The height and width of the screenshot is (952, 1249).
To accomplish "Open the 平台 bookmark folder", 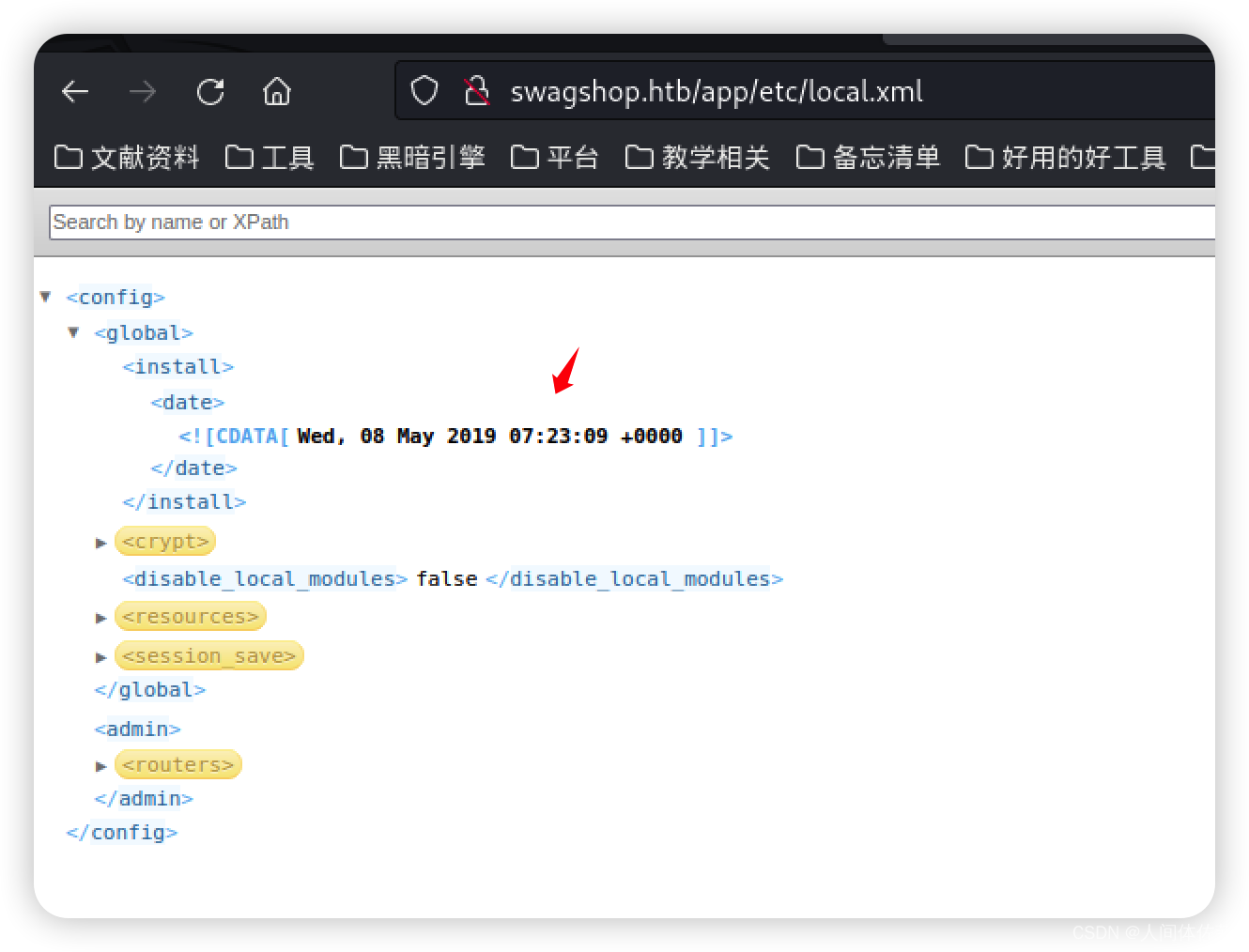I will 555,157.
